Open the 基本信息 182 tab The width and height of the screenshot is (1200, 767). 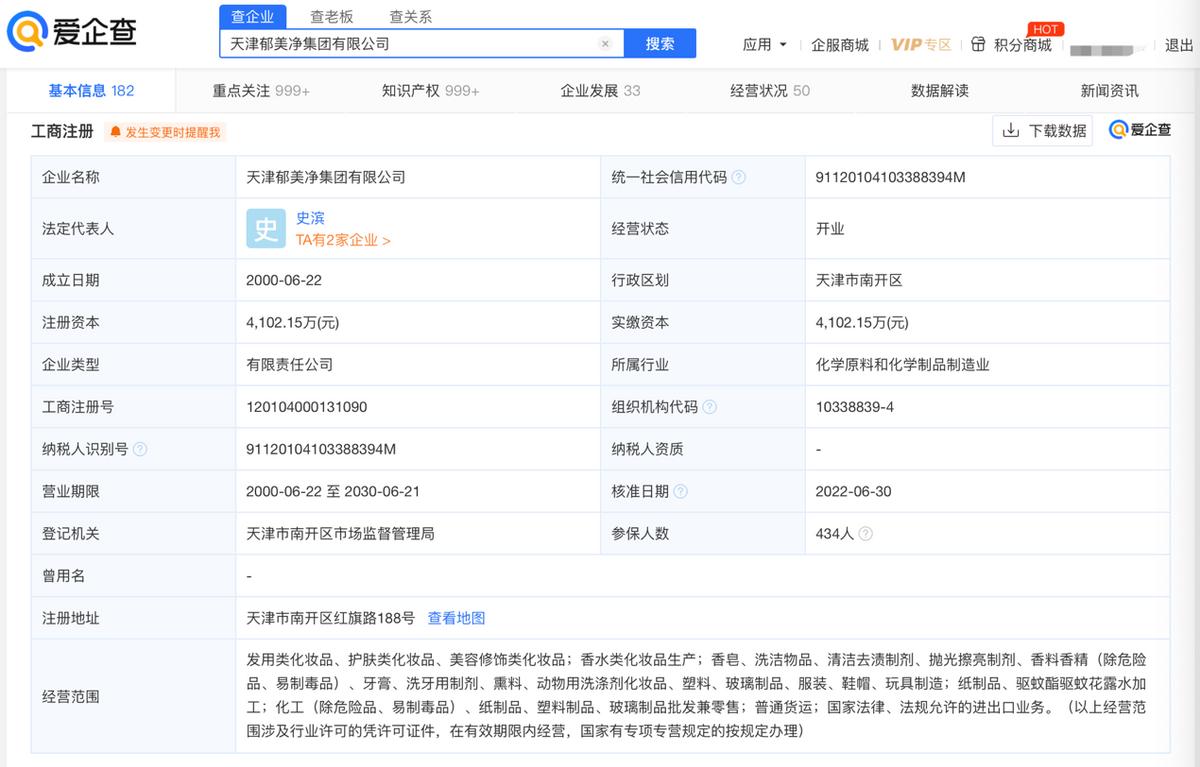(91, 90)
